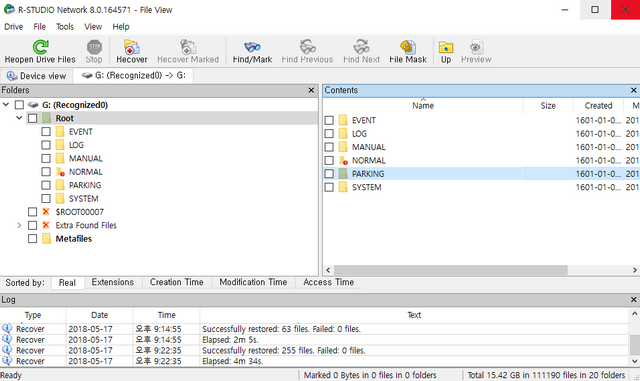Open the File Mask tool

(x=408, y=47)
